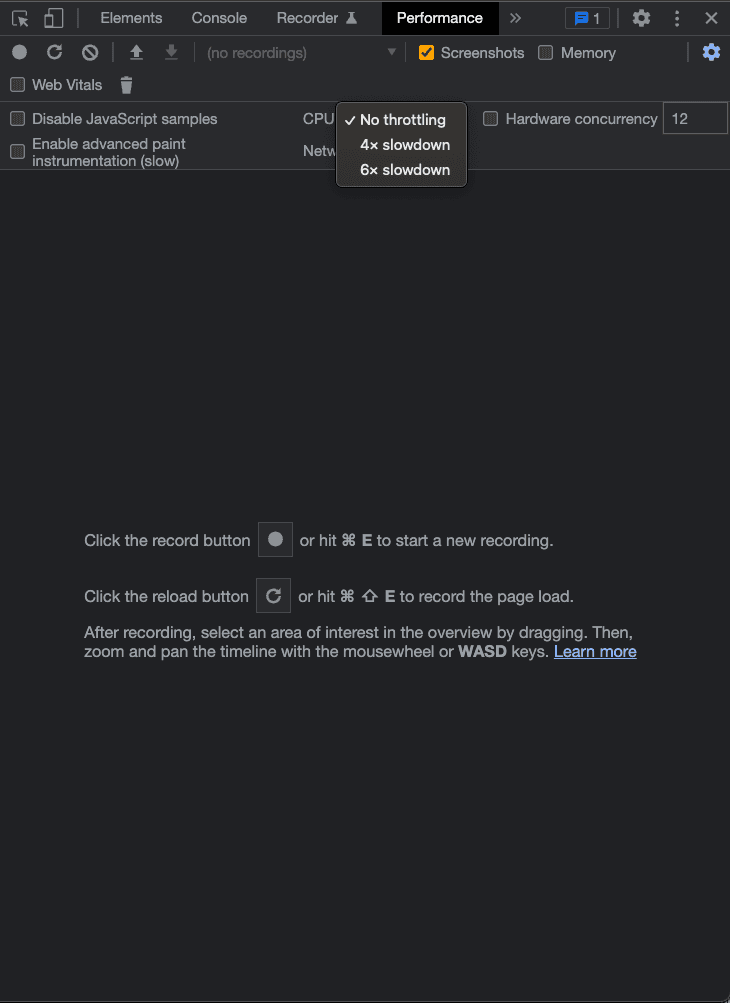Check Disable JavaScript samples
The height and width of the screenshot is (1003, 730).
pyautogui.click(x=17, y=118)
